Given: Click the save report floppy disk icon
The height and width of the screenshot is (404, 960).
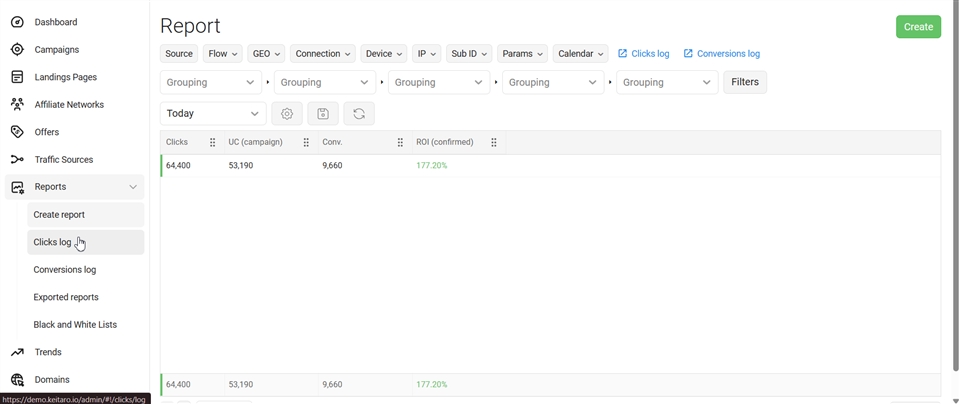Looking at the screenshot, I should pyautogui.click(x=323, y=114).
